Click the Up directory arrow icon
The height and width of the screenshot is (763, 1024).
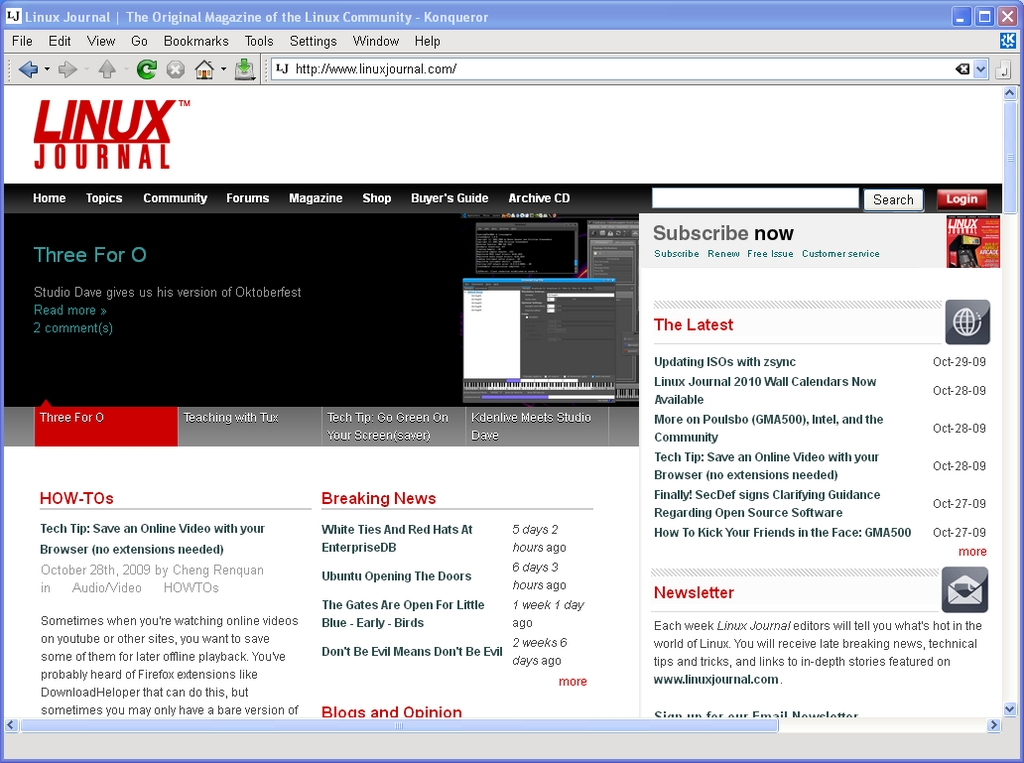click(x=107, y=69)
